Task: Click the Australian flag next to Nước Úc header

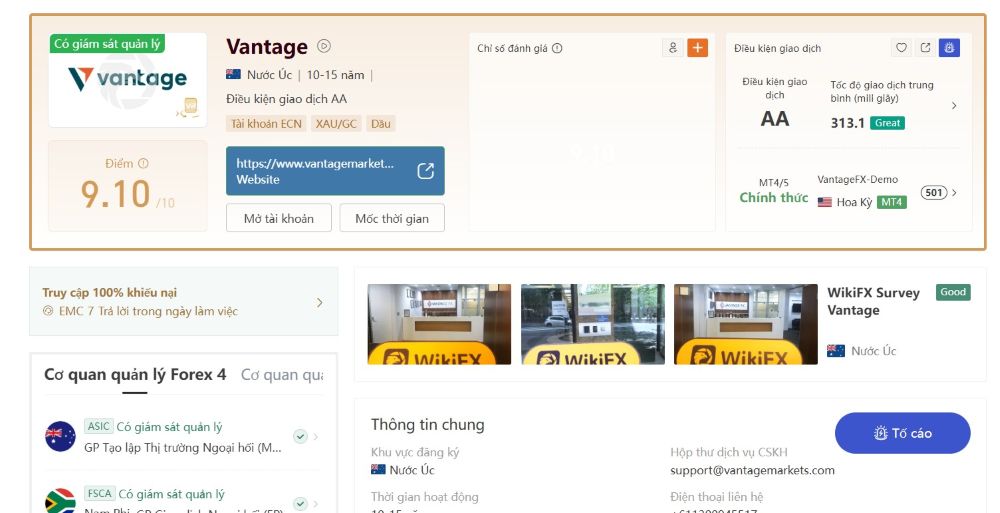Action: pos(233,75)
